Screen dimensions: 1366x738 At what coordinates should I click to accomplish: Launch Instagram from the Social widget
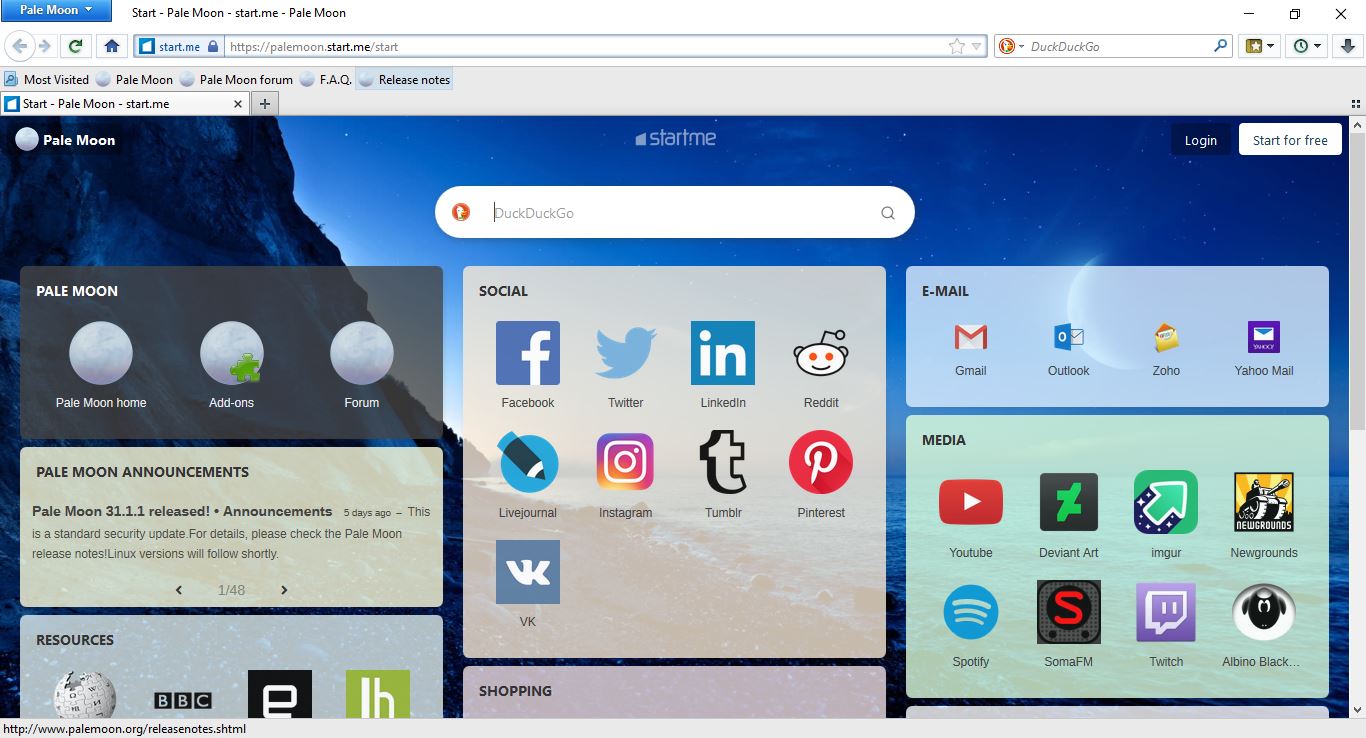pyautogui.click(x=626, y=462)
